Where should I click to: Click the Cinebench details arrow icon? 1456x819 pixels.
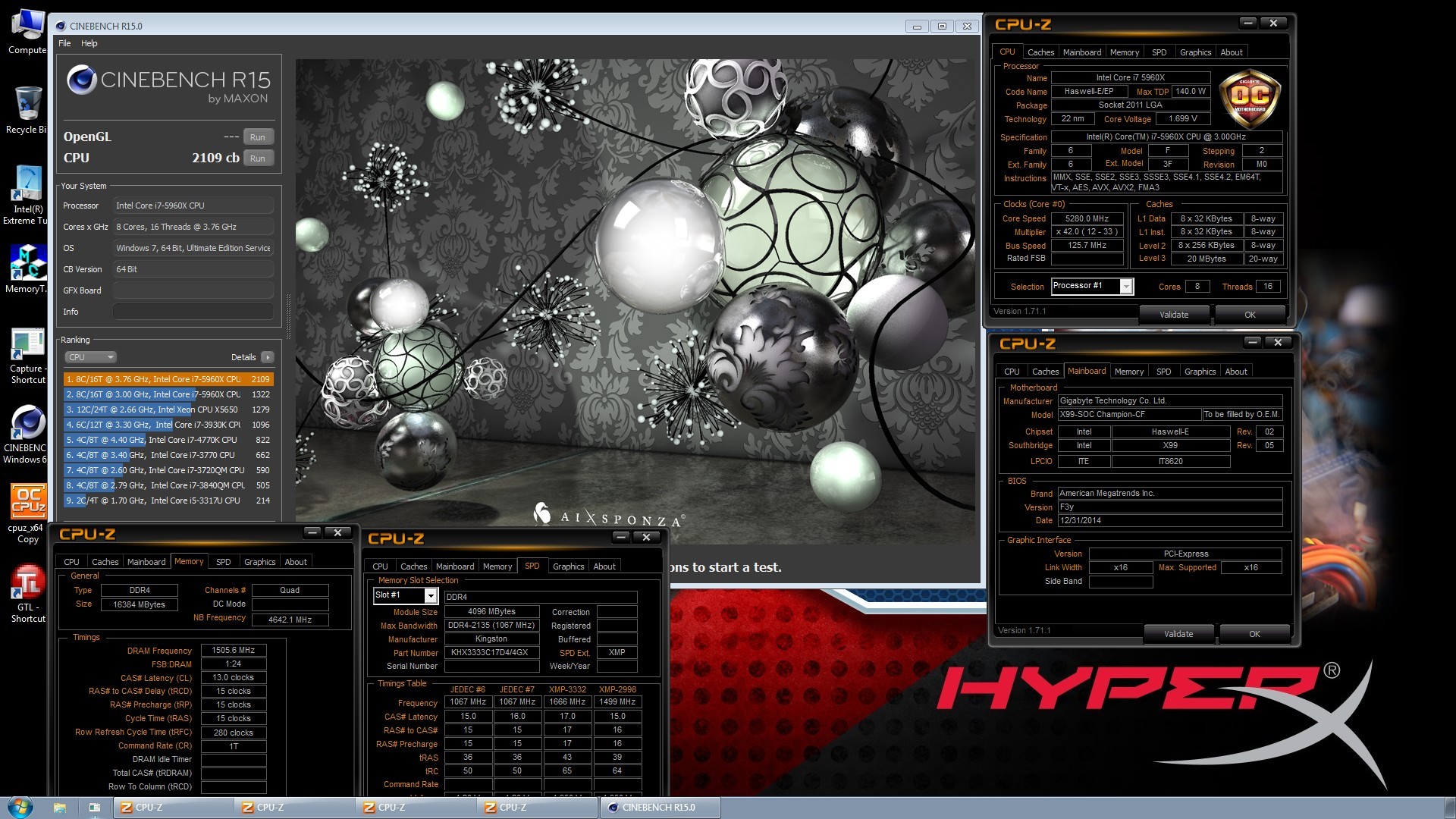(x=267, y=357)
